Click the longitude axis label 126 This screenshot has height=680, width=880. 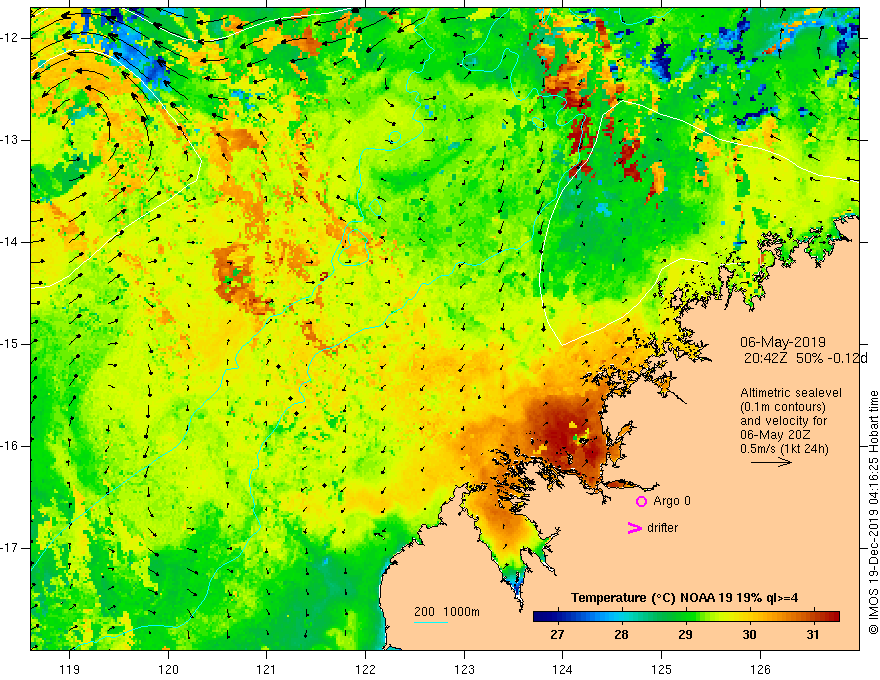[760, 669]
